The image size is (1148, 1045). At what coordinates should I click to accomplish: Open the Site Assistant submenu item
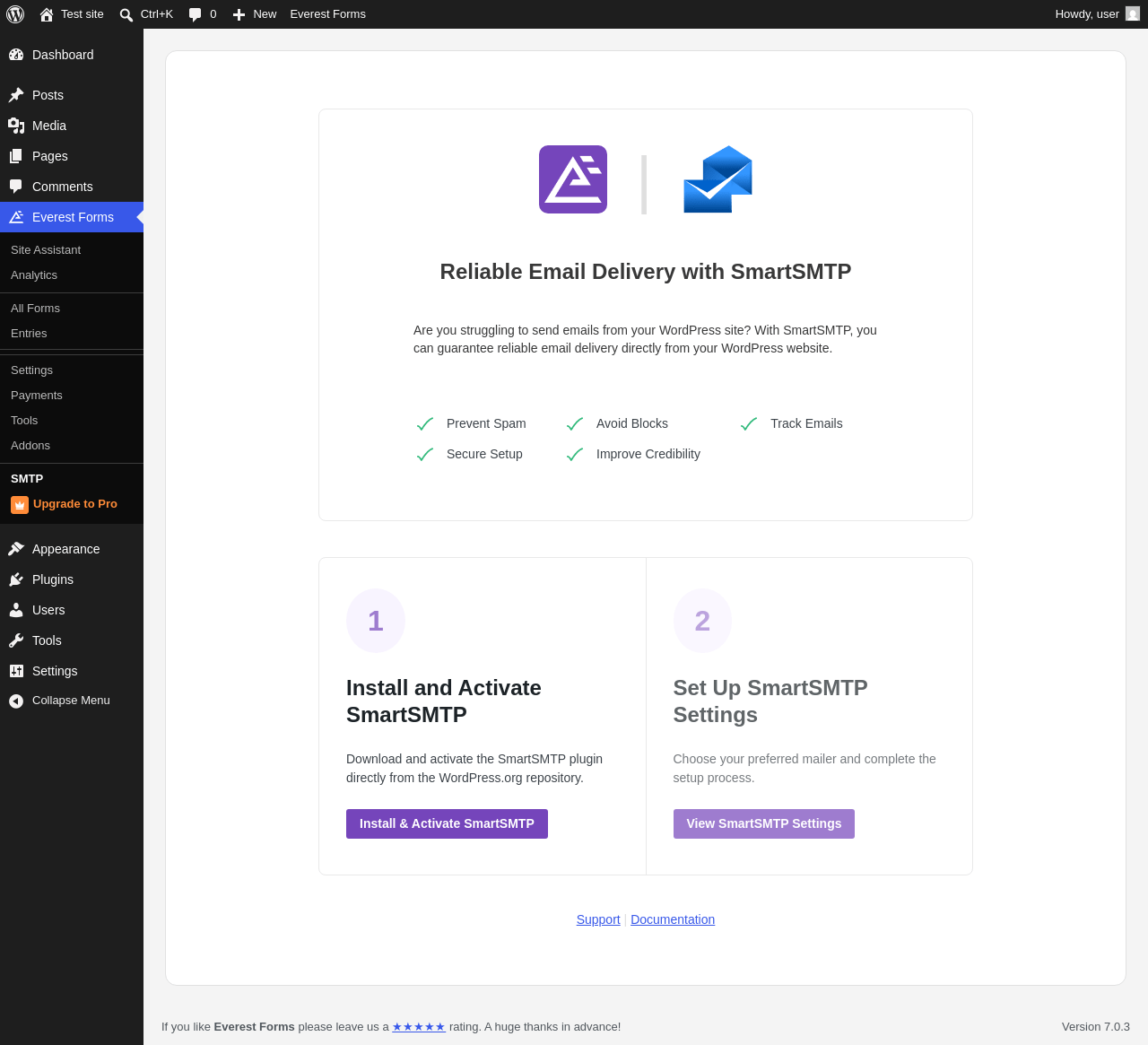[46, 250]
